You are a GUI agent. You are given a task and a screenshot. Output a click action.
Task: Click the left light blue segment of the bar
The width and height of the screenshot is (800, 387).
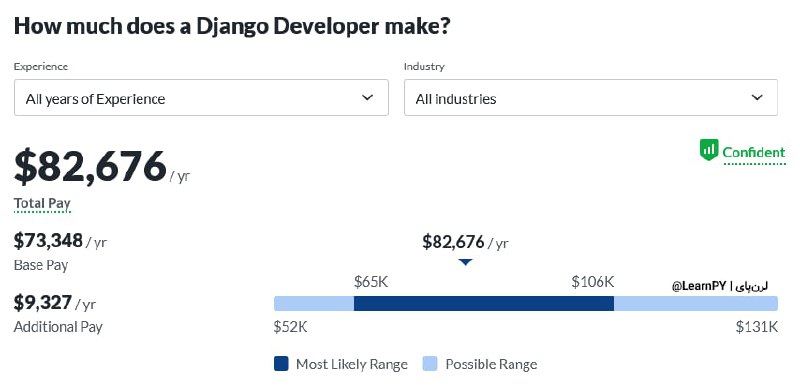tap(314, 303)
